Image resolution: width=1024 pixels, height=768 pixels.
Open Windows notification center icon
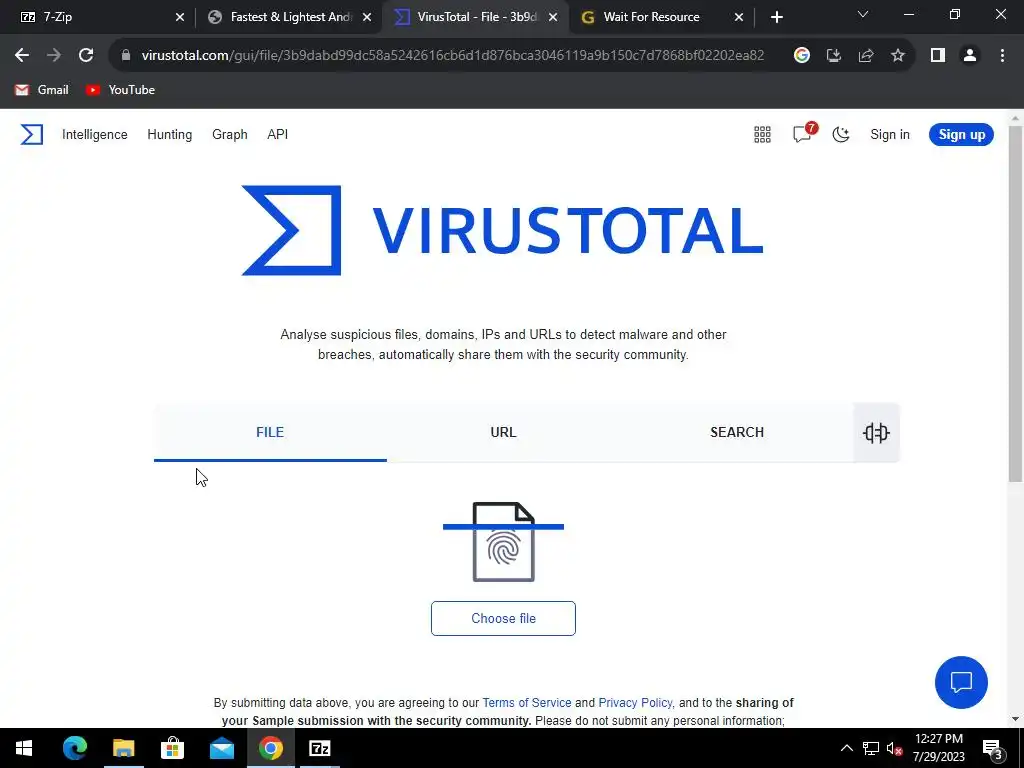click(993, 748)
